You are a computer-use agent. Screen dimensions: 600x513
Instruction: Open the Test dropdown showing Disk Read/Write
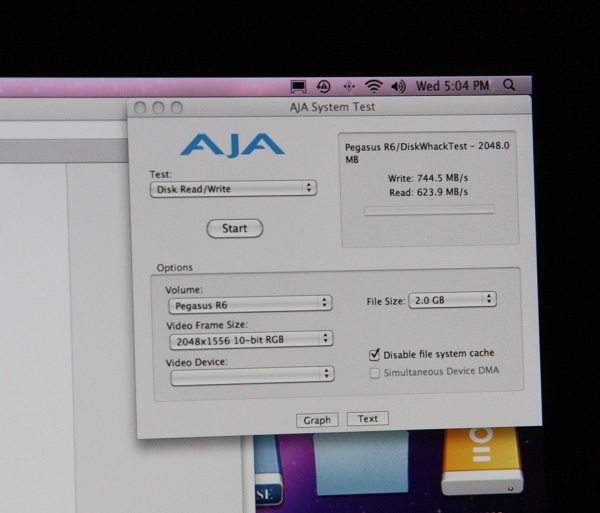233,189
